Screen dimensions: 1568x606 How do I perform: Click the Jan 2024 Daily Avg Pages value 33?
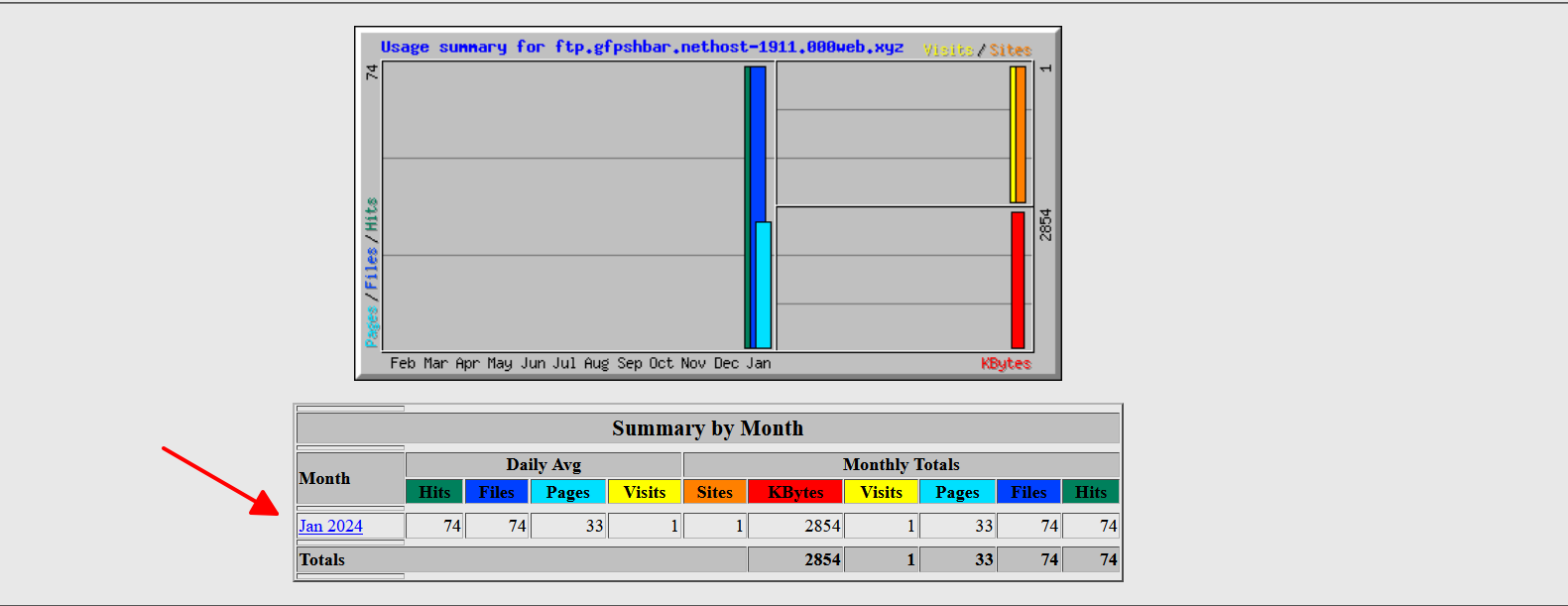[x=594, y=526]
